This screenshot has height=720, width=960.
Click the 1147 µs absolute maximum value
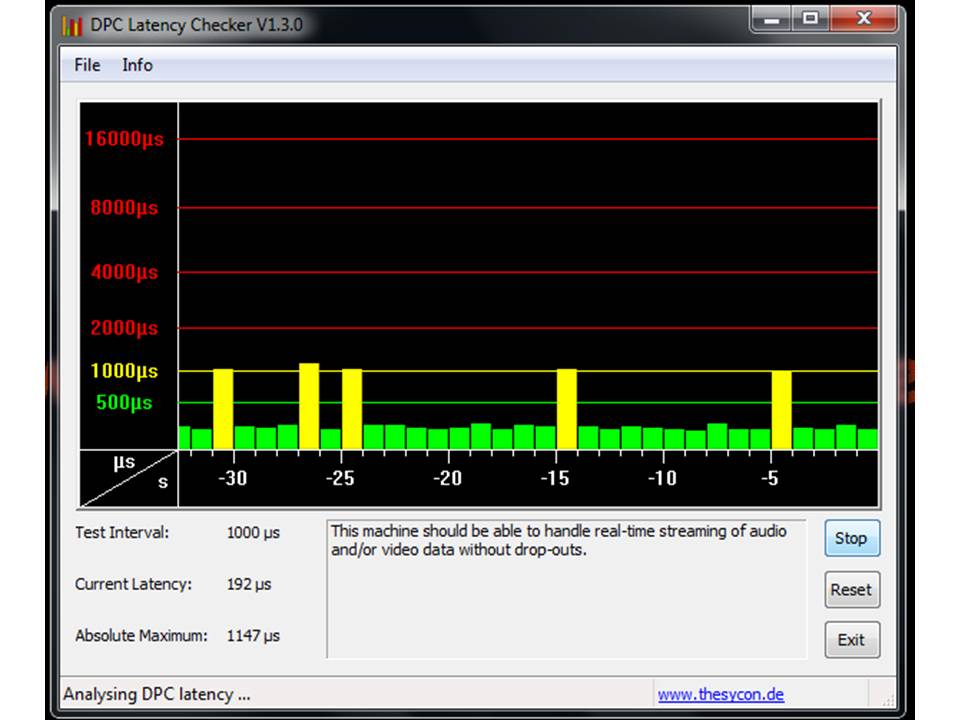253,636
